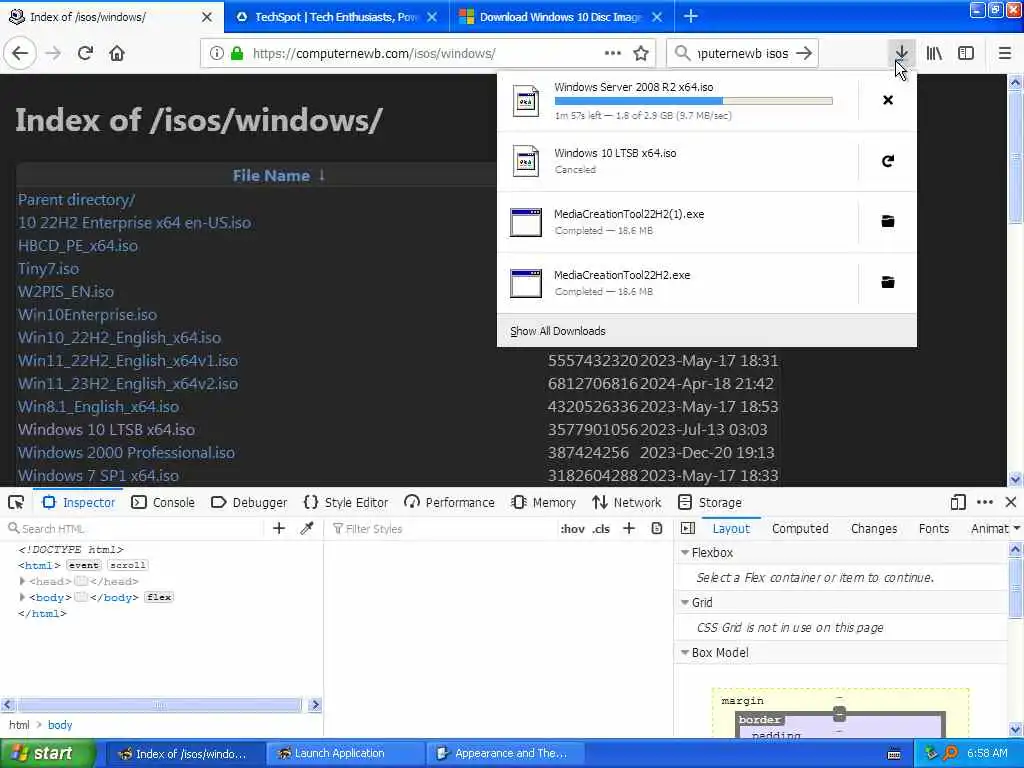The width and height of the screenshot is (1024, 768).
Task: Open the Firefox hamburger menu
Action: click(1005, 54)
